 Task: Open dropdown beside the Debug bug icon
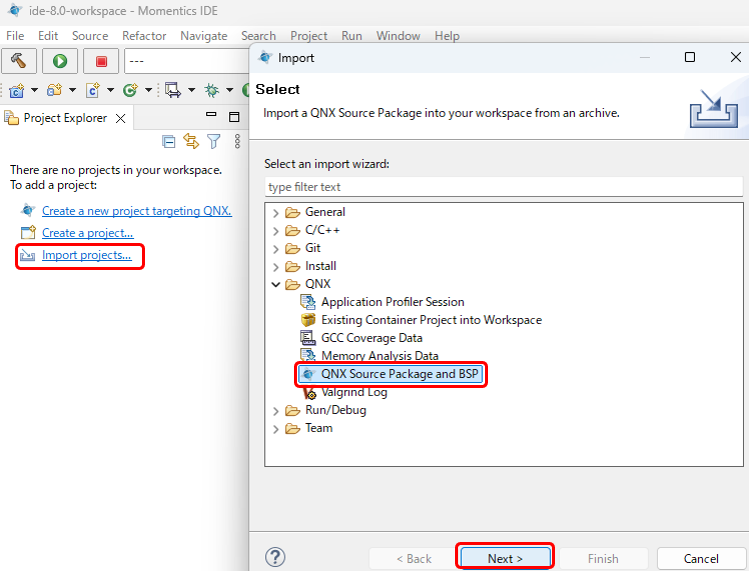click(x=230, y=90)
